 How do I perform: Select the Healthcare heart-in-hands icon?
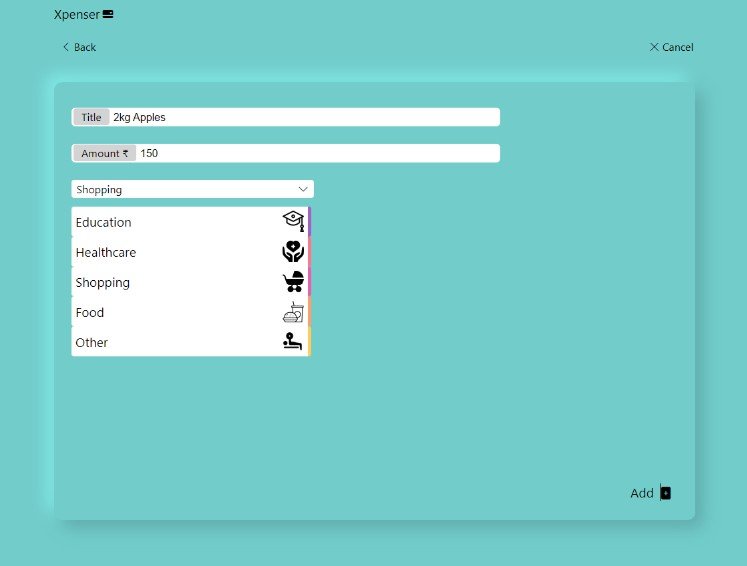(x=292, y=252)
